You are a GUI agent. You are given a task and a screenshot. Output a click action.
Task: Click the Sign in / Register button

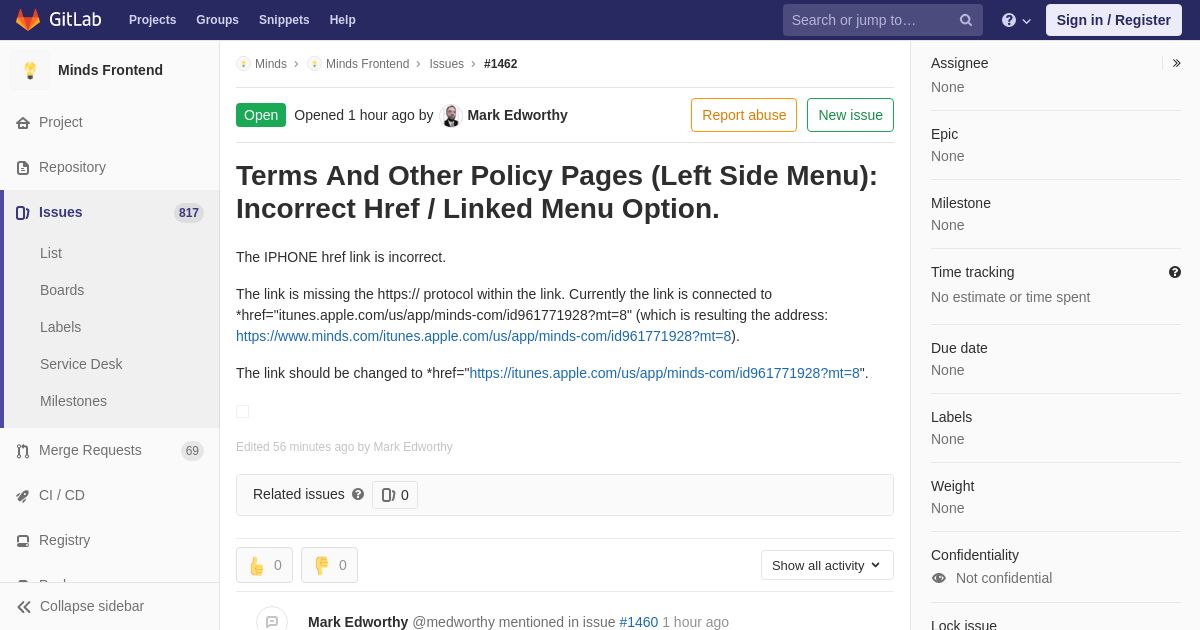point(1113,20)
